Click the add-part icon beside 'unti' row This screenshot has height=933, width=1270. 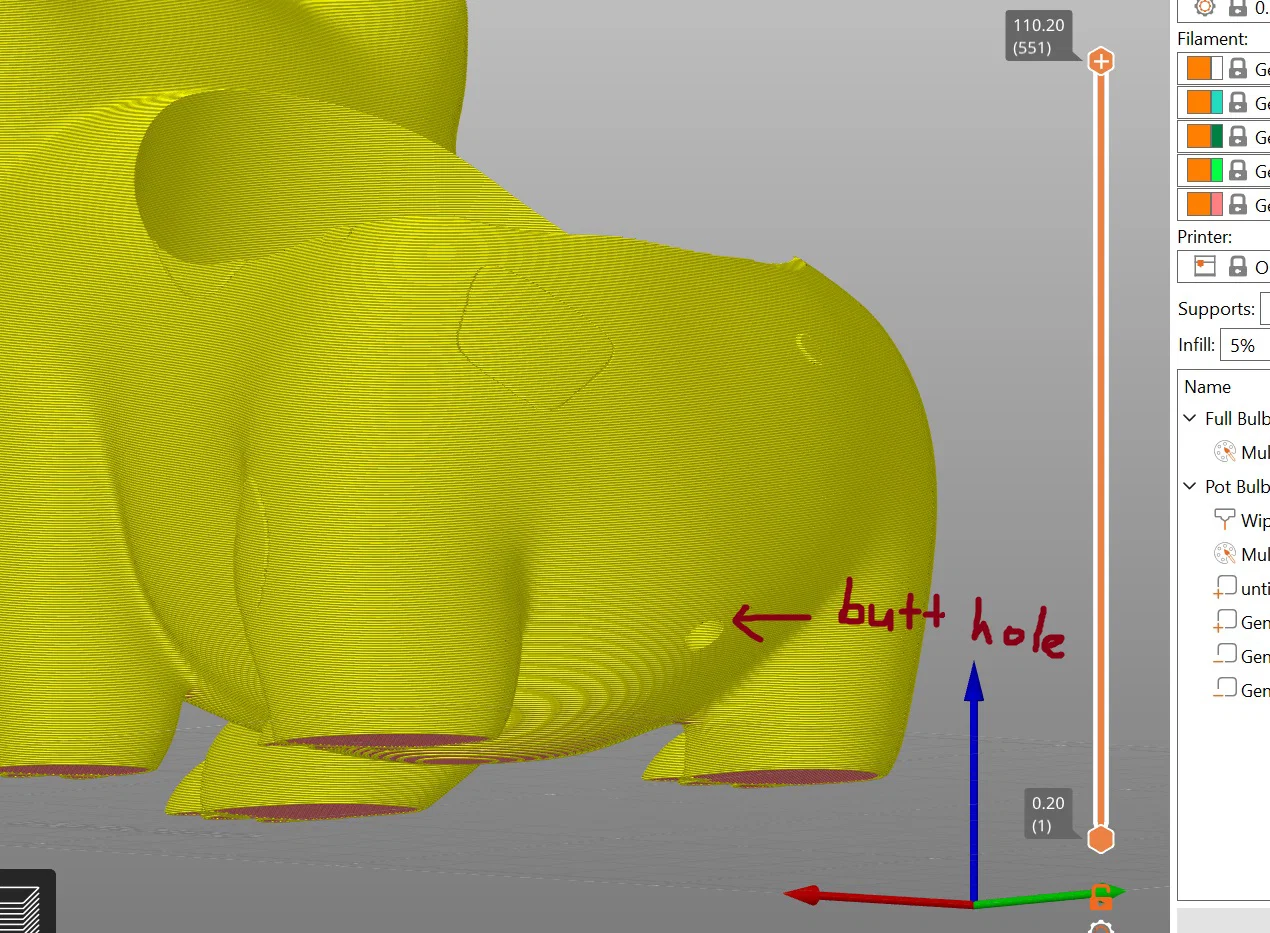click(x=1224, y=588)
